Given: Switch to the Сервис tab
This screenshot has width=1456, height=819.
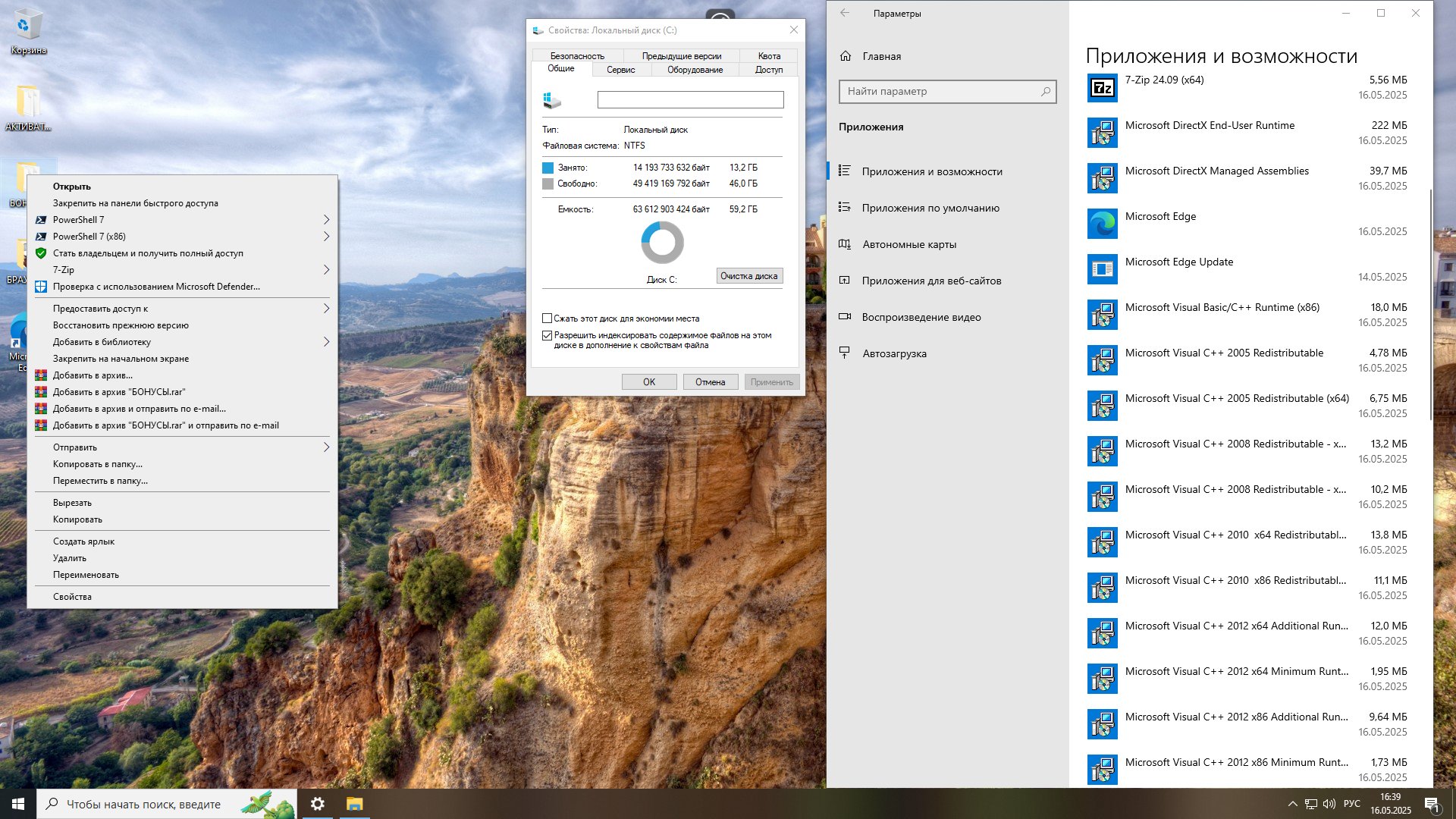Looking at the screenshot, I should 620,70.
